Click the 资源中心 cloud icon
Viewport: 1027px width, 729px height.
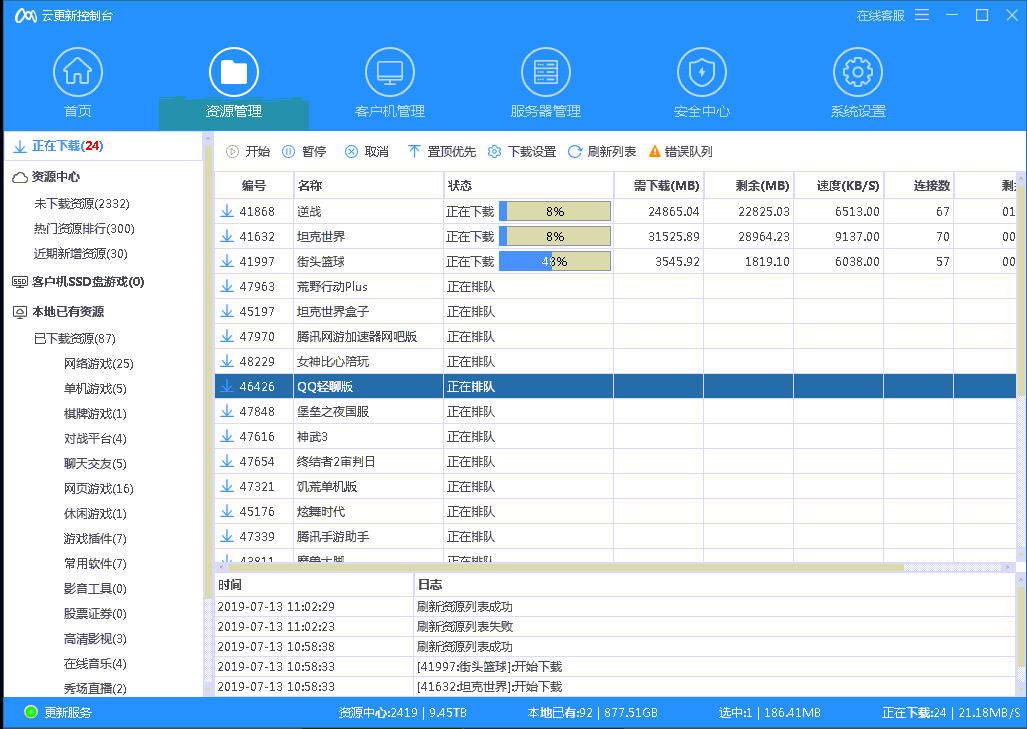pyautogui.click(x=20, y=178)
